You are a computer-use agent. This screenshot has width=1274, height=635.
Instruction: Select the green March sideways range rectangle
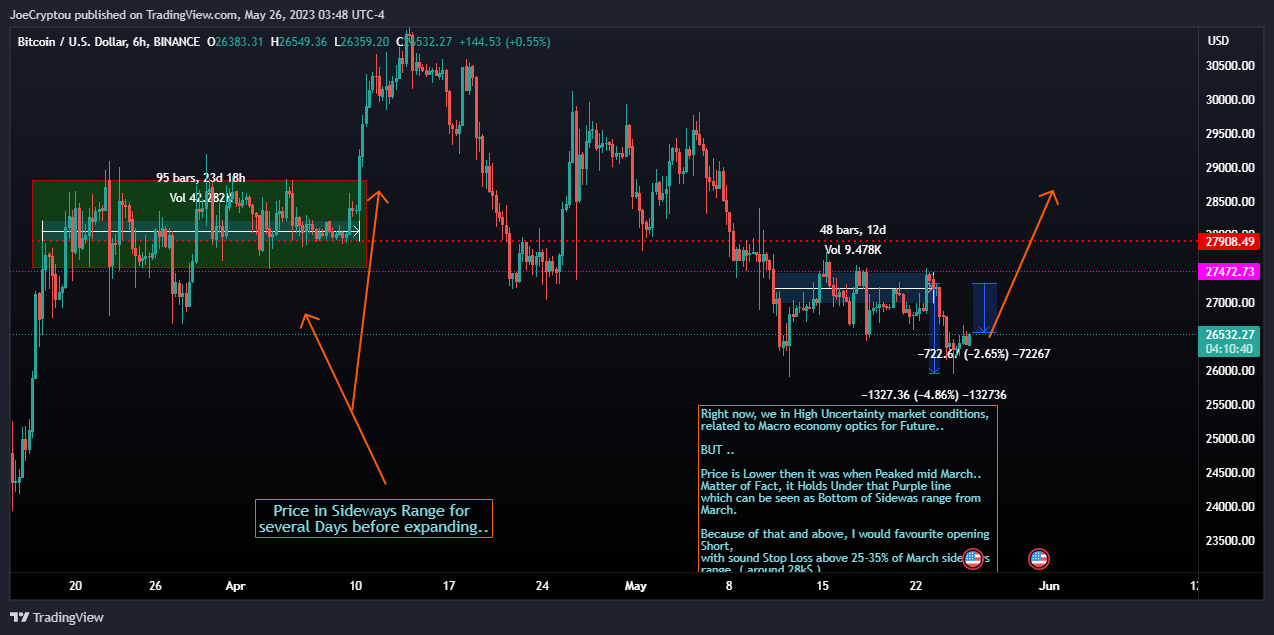200,224
